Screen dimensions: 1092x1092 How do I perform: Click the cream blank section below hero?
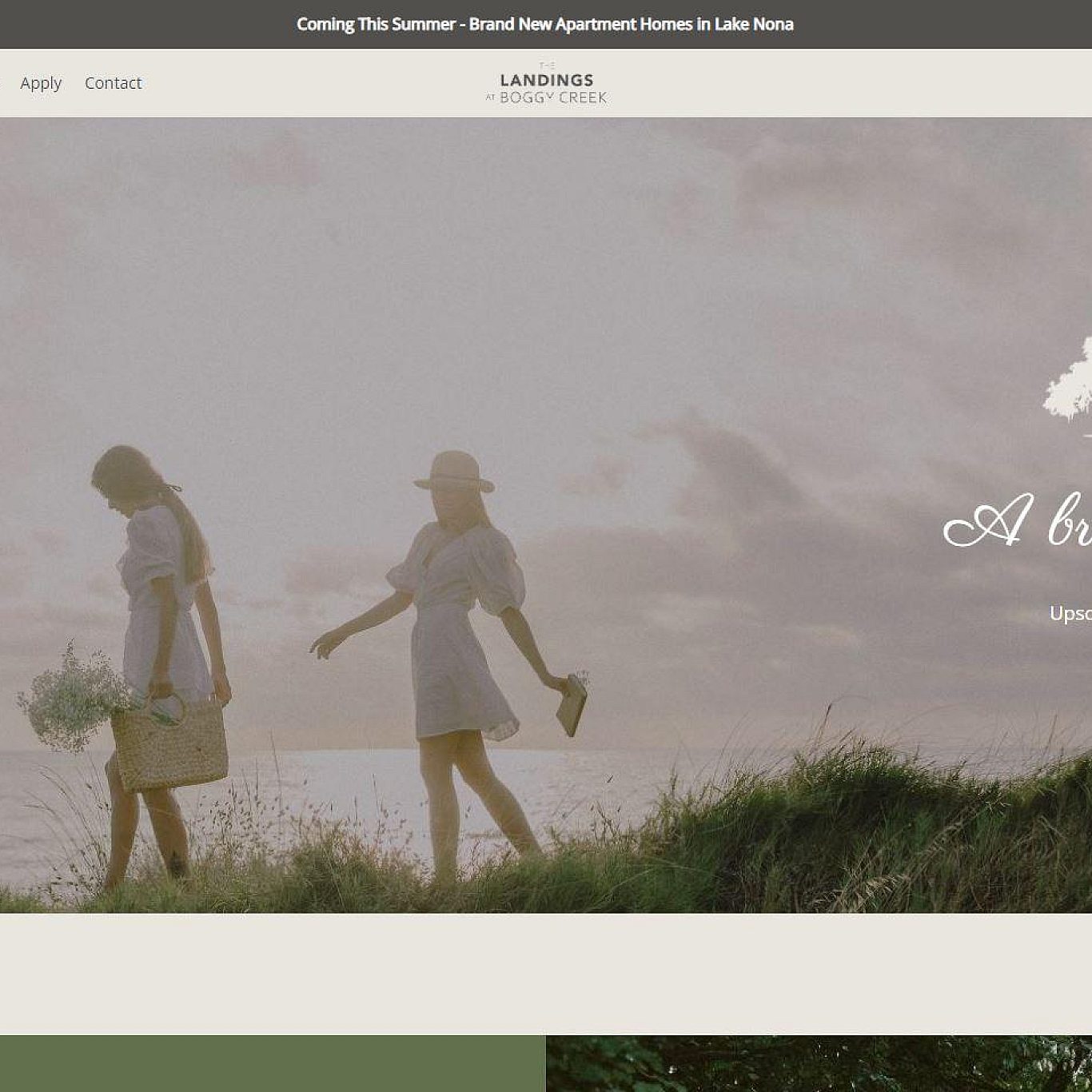point(546,974)
